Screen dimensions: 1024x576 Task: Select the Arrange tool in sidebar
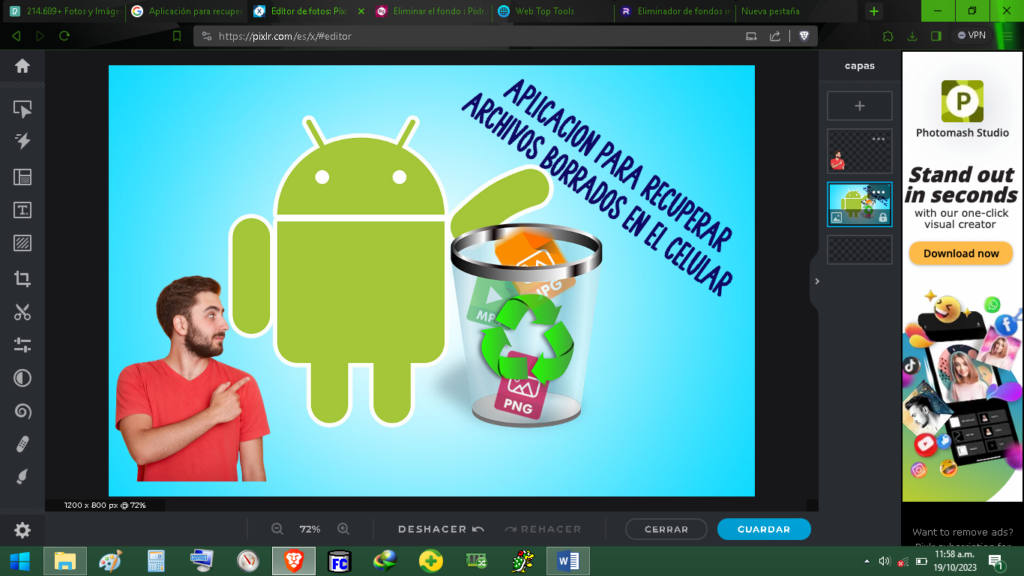click(x=22, y=109)
